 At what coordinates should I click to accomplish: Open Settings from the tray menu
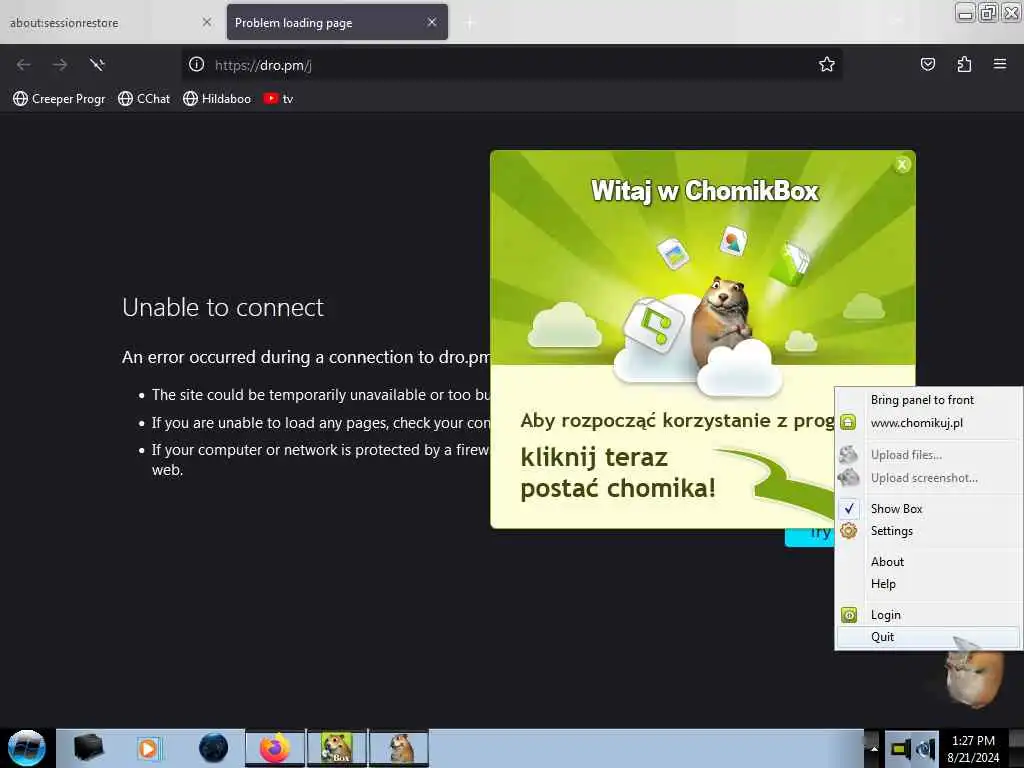[928, 531]
